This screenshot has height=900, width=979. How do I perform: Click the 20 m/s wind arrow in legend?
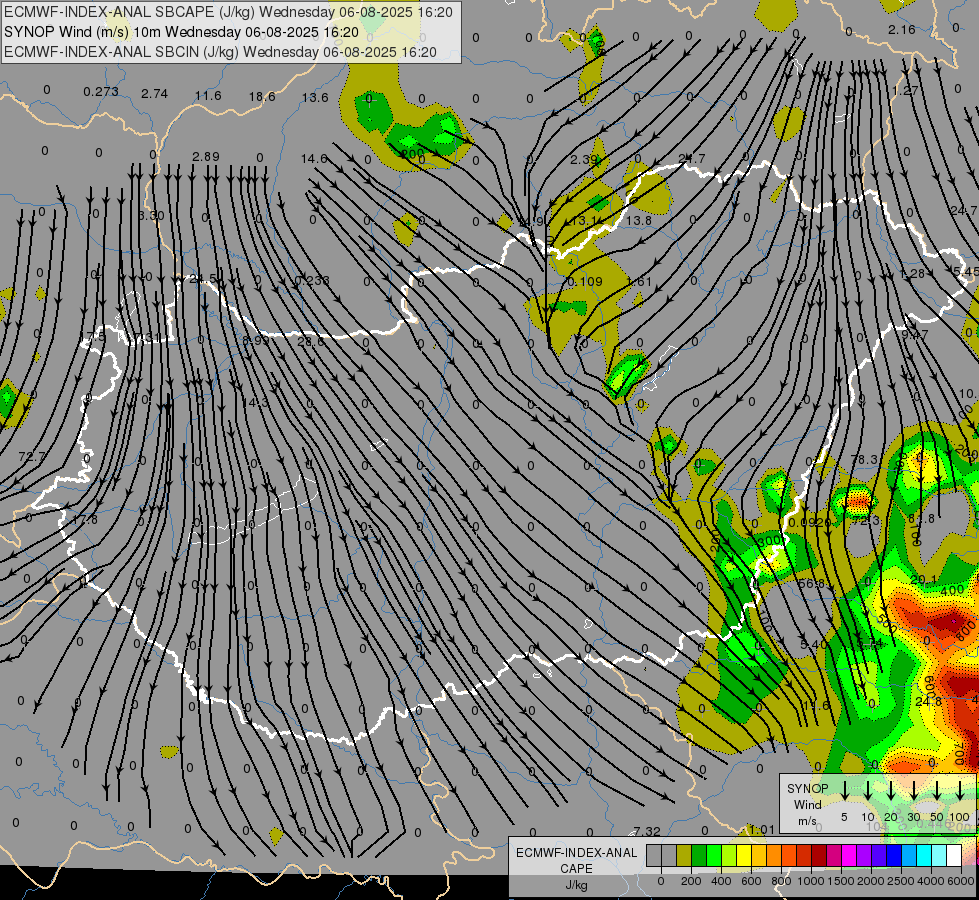pos(891,790)
